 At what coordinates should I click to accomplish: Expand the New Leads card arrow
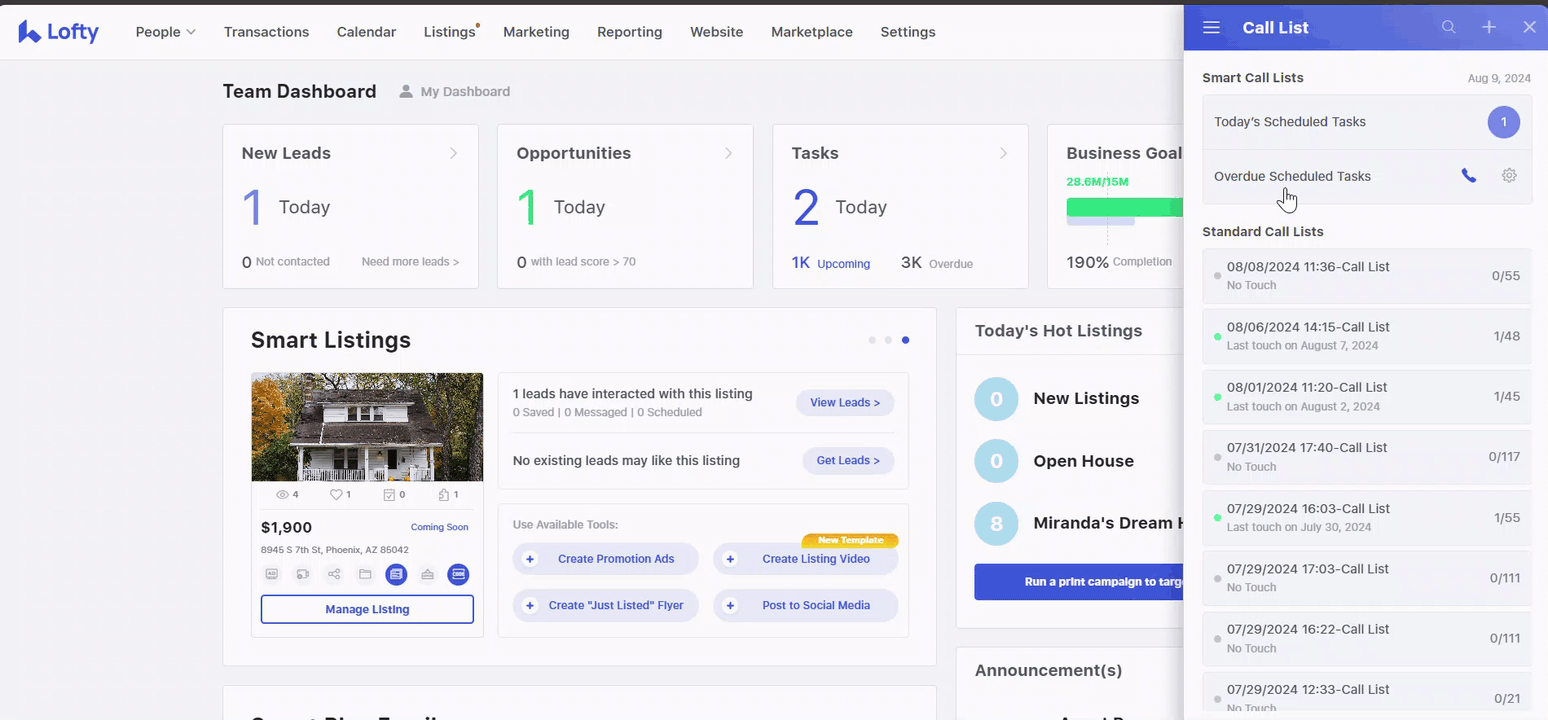point(453,153)
